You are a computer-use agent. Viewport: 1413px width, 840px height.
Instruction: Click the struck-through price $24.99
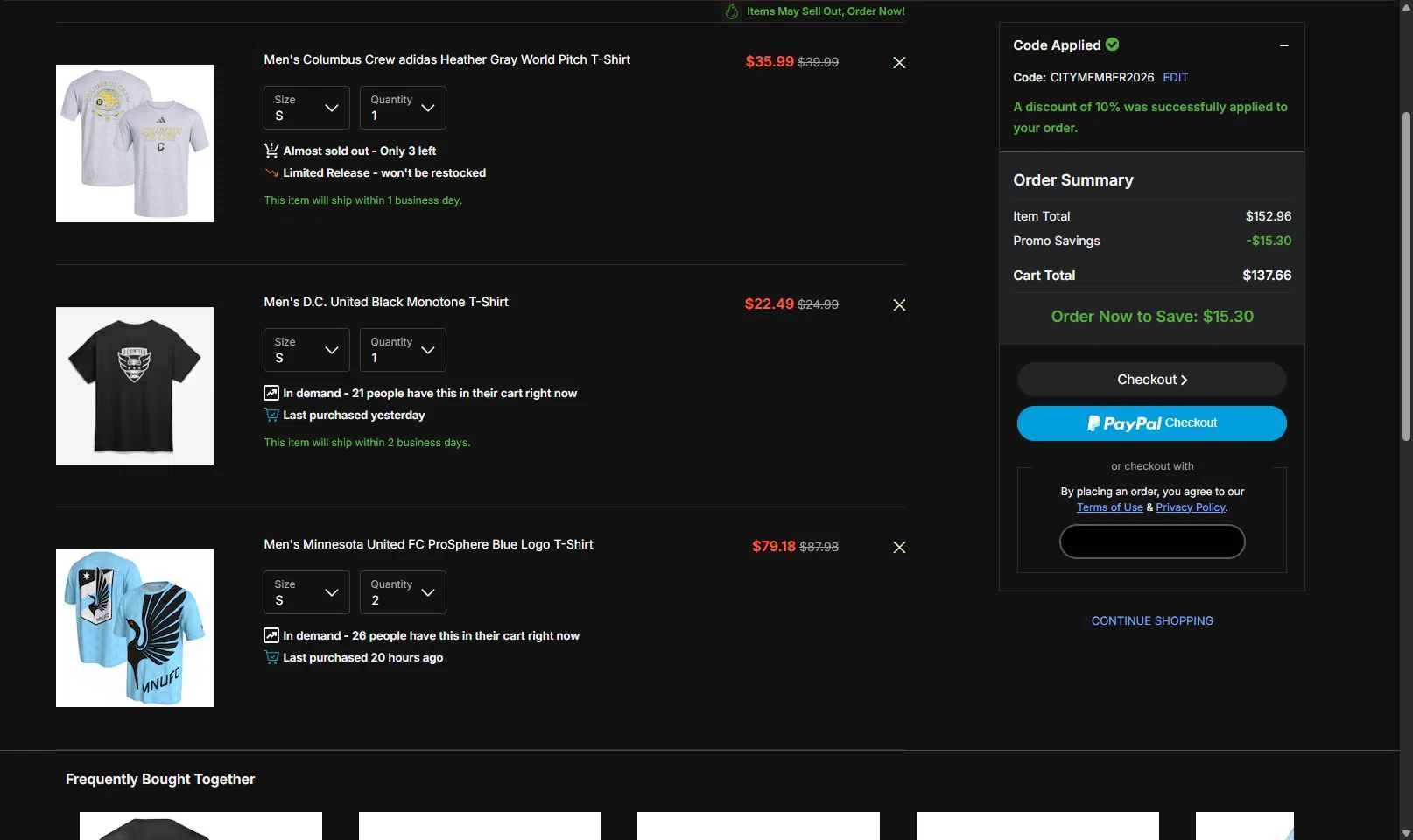tap(819, 304)
